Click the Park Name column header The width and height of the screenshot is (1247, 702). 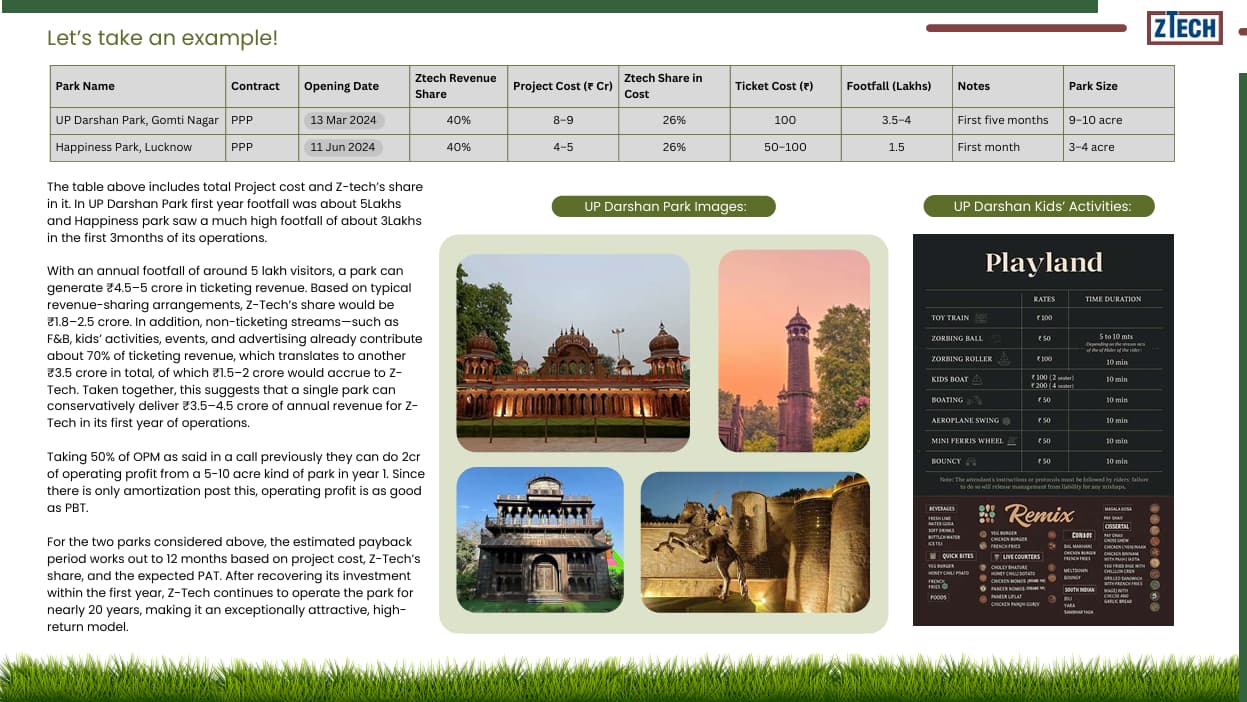(85, 86)
